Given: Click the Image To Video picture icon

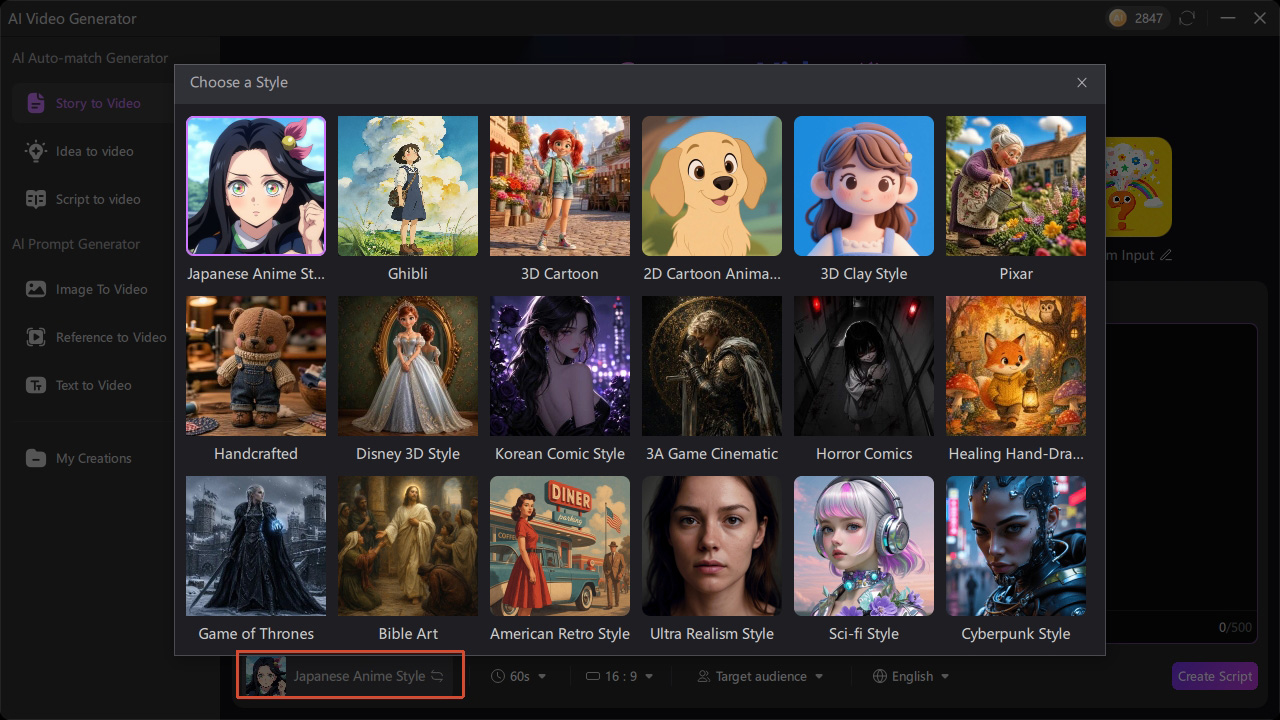Looking at the screenshot, I should (x=36, y=289).
